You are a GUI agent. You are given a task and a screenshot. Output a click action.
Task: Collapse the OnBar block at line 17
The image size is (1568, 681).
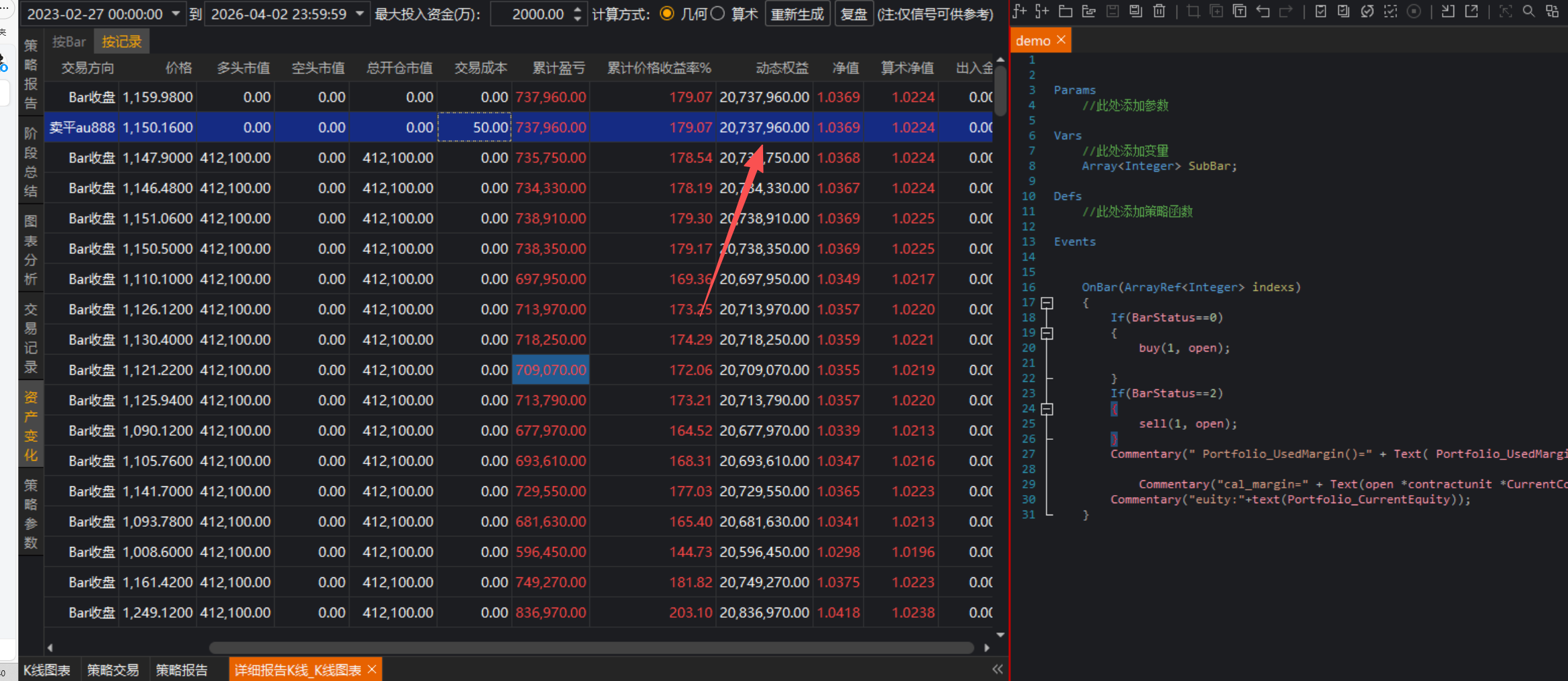tap(1047, 303)
